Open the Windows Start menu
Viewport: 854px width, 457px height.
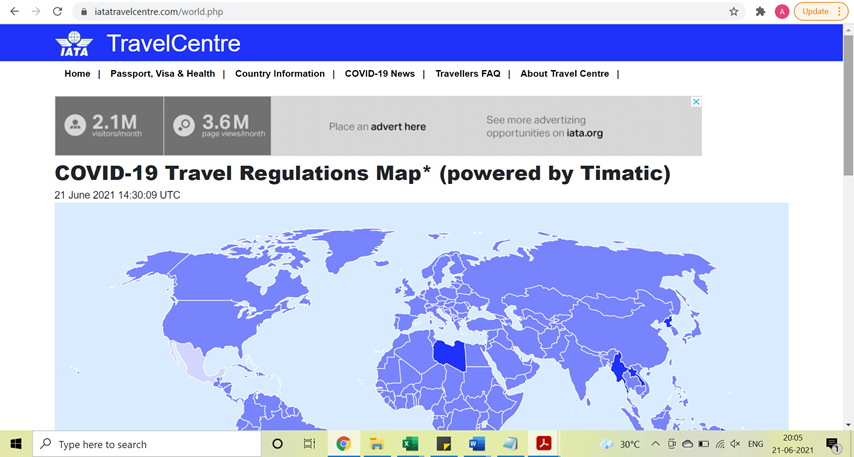[x=16, y=444]
